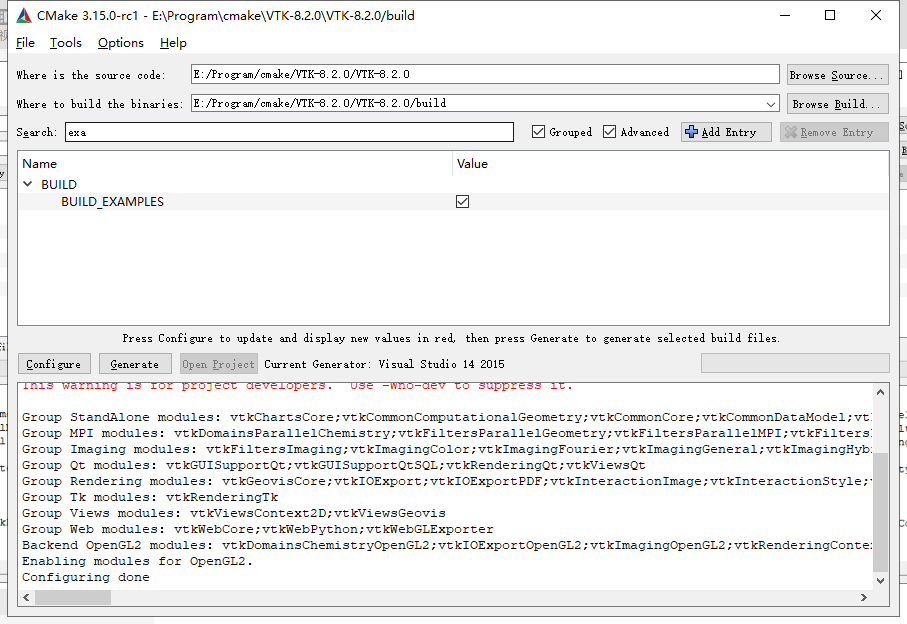
Task: Click the Configure button
Action: tap(54, 364)
